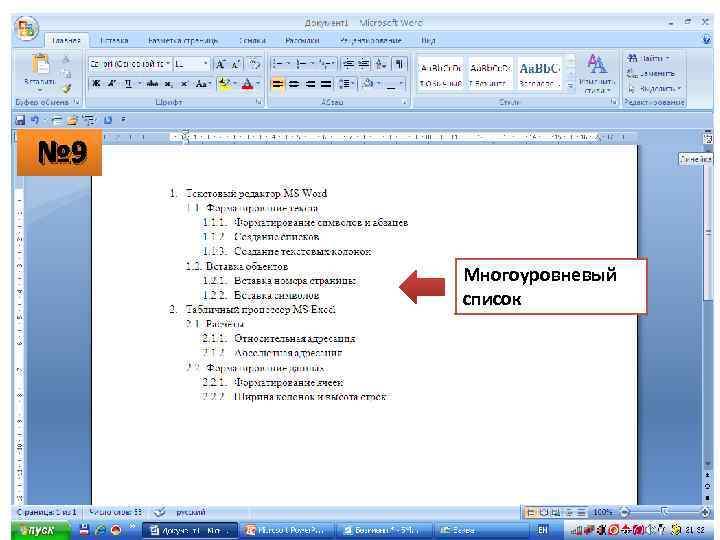
Task: Open the font size combo box
Action: click(x=191, y=64)
